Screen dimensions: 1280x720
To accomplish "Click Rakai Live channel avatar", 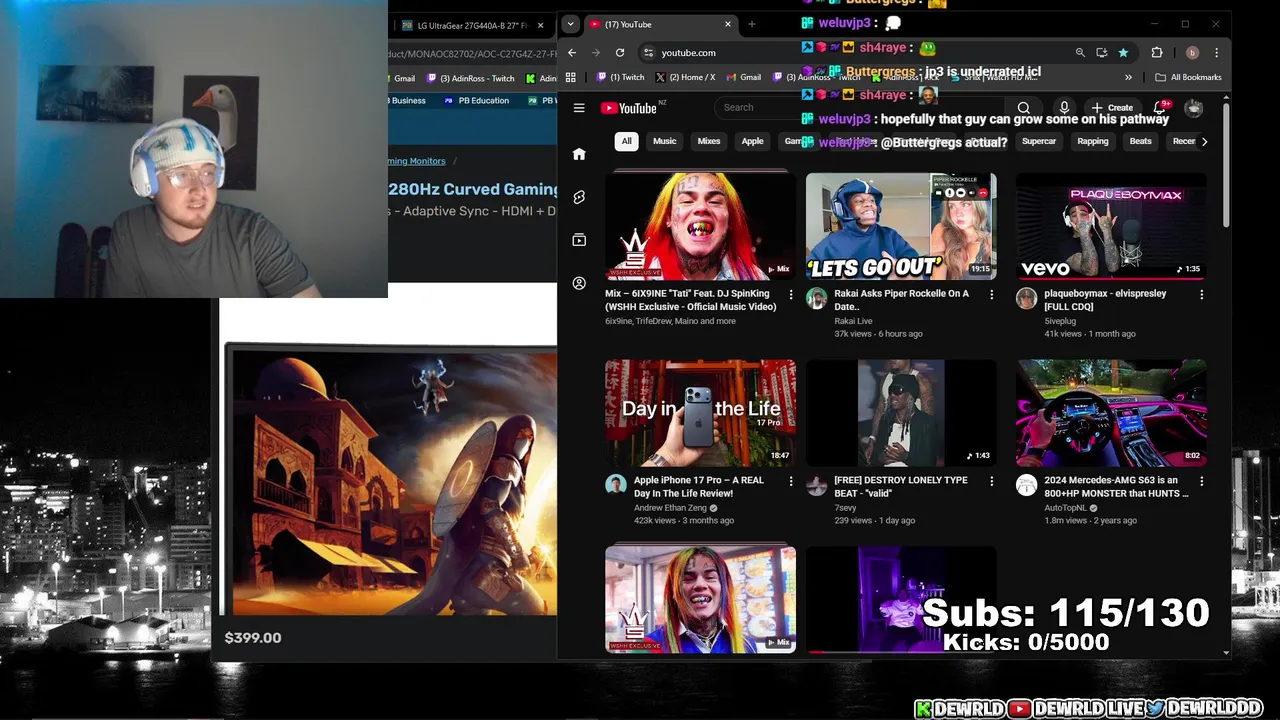I will coord(817,298).
